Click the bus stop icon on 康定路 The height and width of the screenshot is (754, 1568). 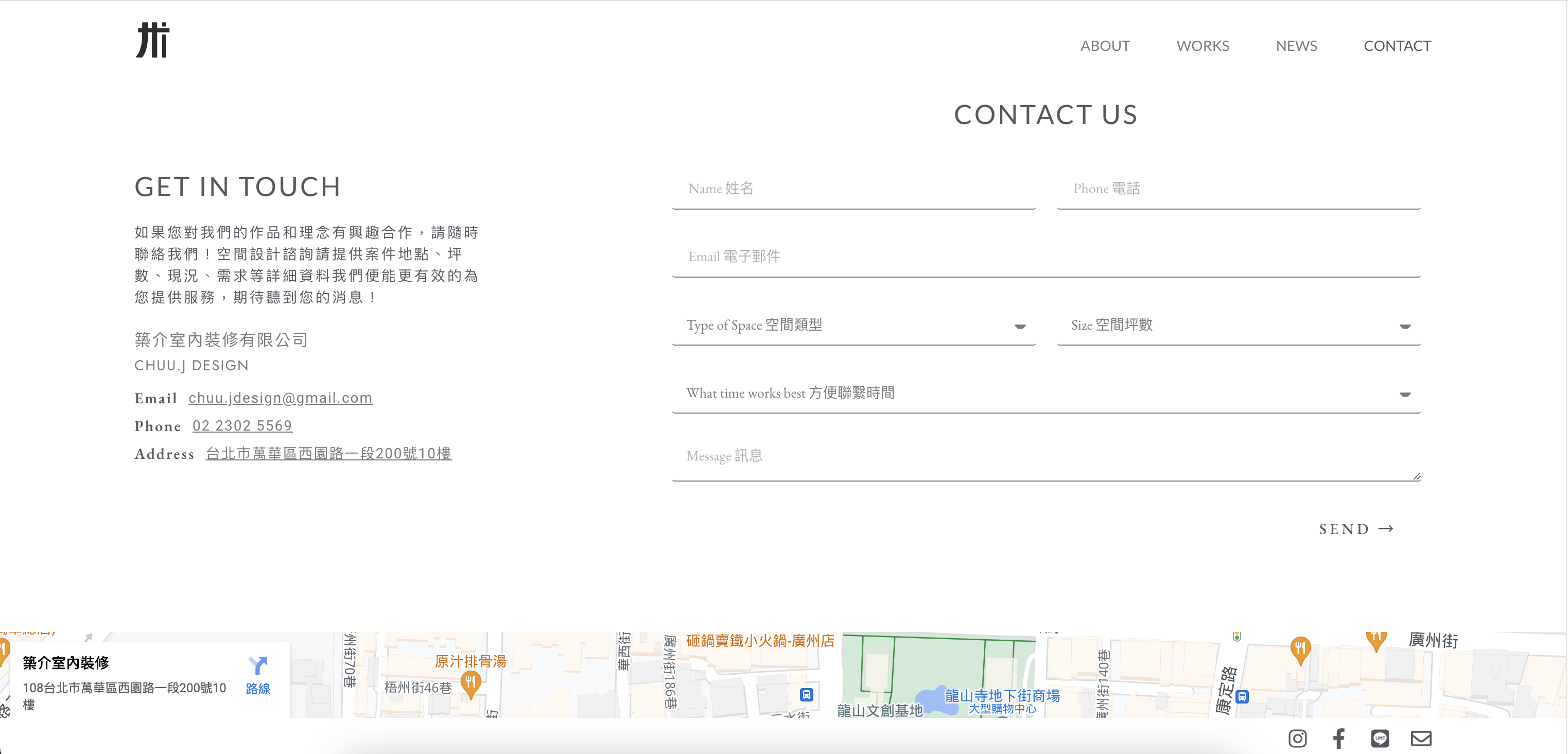pyautogui.click(x=1242, y=697)
